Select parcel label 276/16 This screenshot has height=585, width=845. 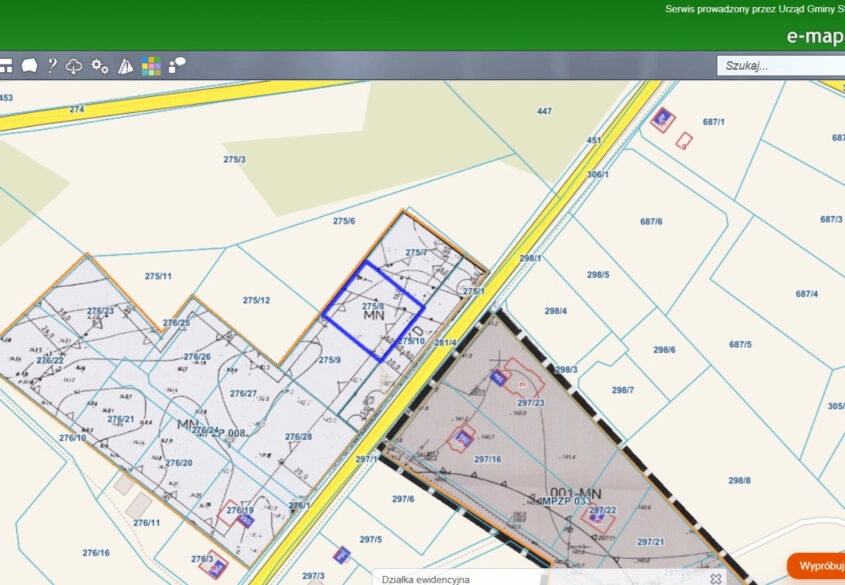pos(96,553)
